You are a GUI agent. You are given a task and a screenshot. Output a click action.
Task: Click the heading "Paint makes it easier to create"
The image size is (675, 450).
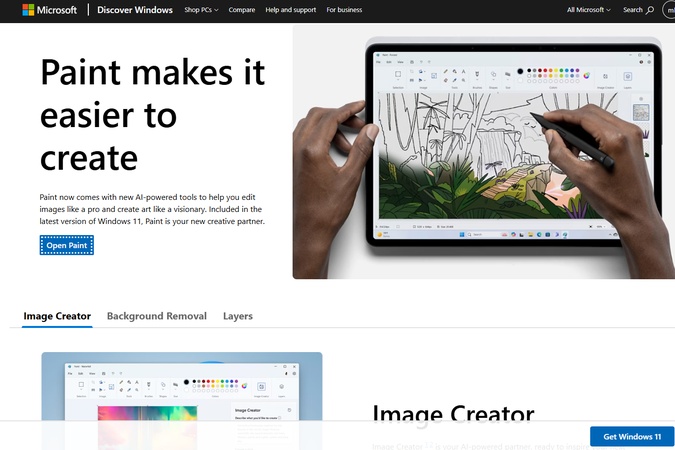[x=152, y=115]
